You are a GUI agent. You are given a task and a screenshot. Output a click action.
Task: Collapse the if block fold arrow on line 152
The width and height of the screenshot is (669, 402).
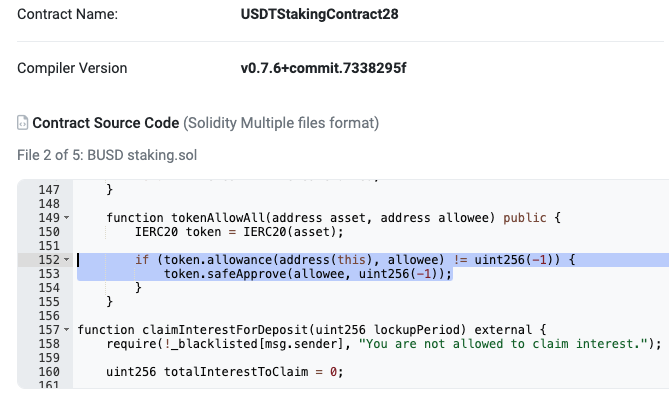(x=67, y=259)
